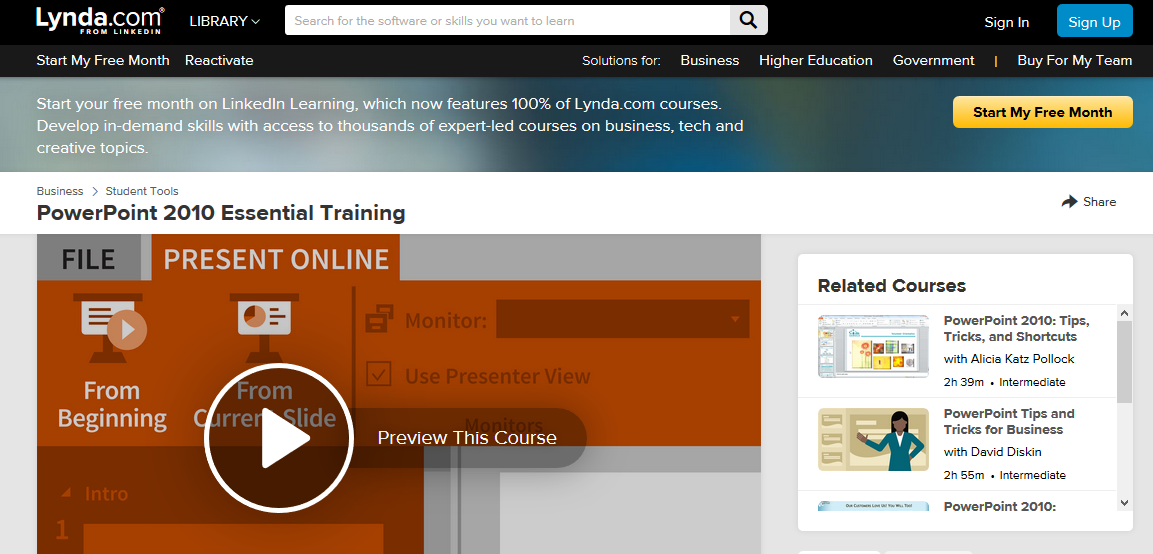Viewport: 1153px width, 554px height.
Task: Click the blue Sign Up button
Action: tap(1094, 21)
